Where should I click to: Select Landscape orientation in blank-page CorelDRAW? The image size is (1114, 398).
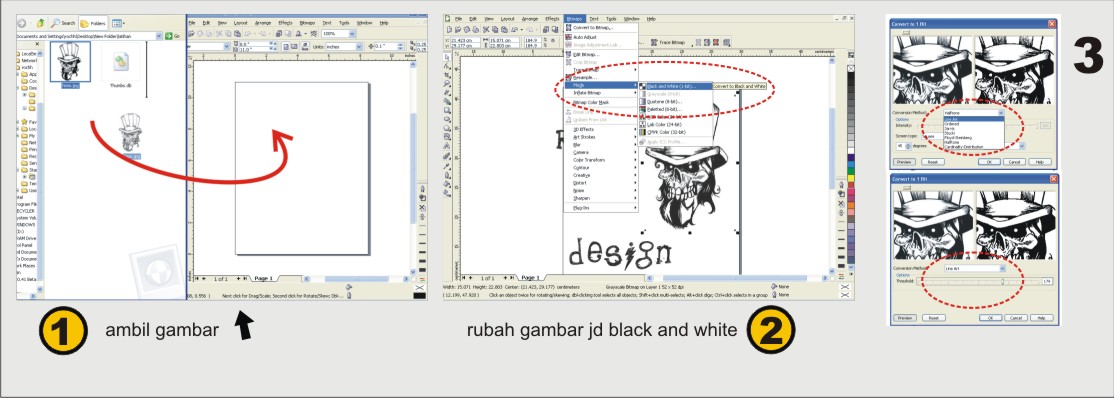[294, 46]
